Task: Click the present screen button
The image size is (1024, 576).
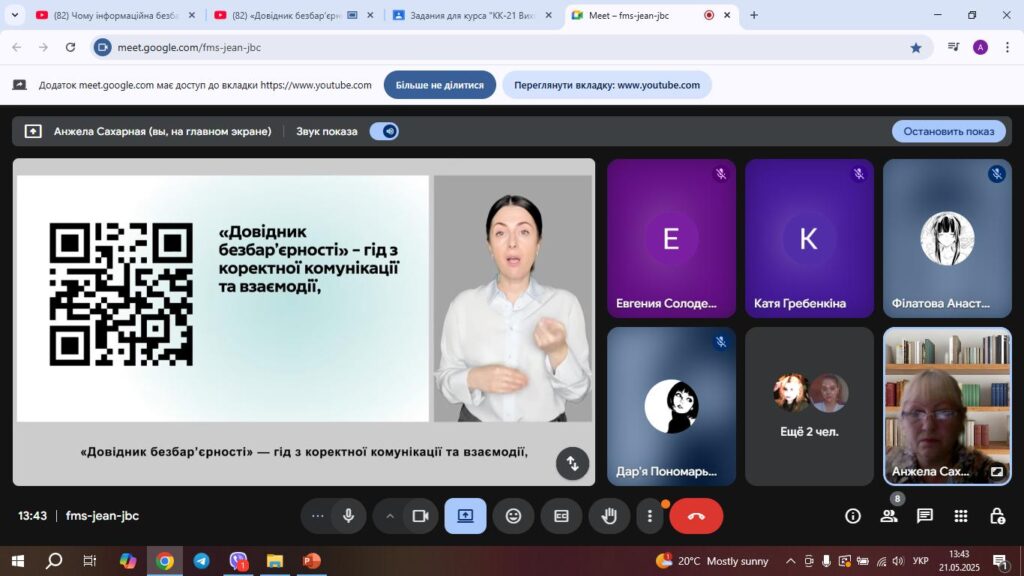Action: tap(465, 516)
